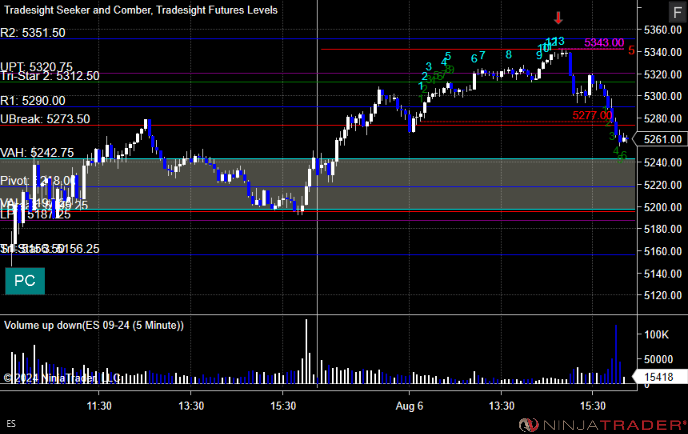688x434 pixels.
Task: Click the Aug 6 date label on the time axis
Action: [x=409, y=406]
